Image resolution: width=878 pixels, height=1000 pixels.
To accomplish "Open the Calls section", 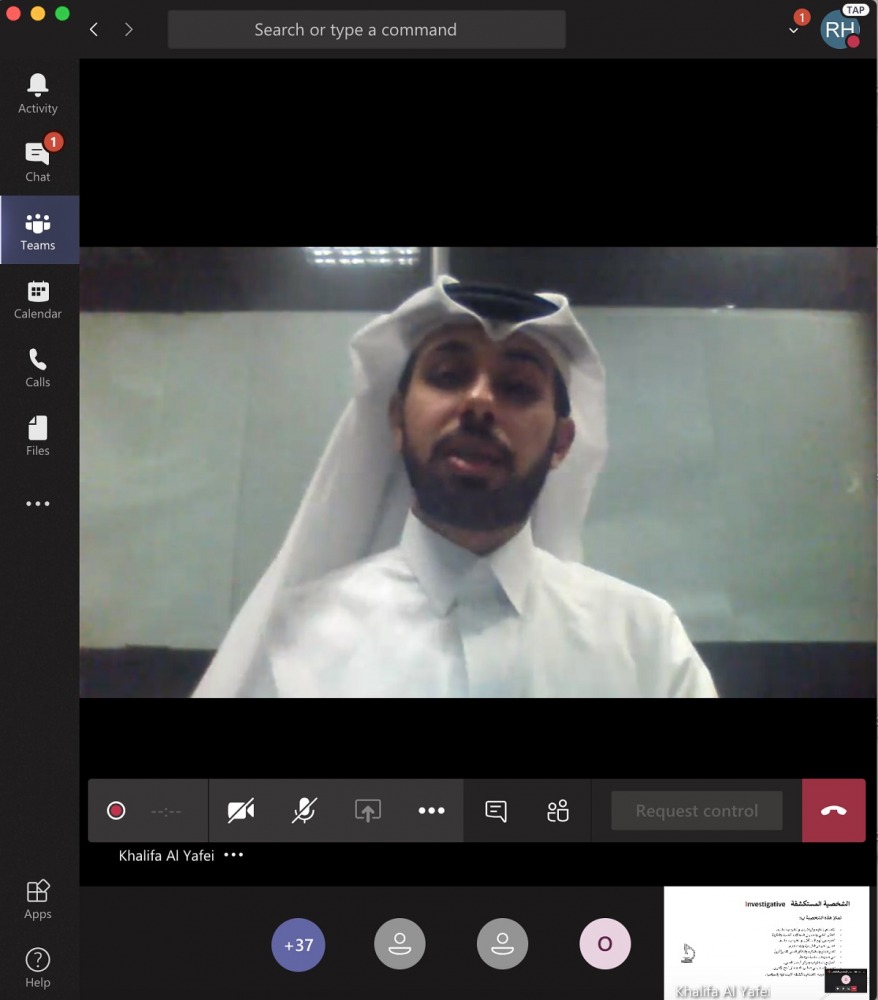I will point(38,367).
